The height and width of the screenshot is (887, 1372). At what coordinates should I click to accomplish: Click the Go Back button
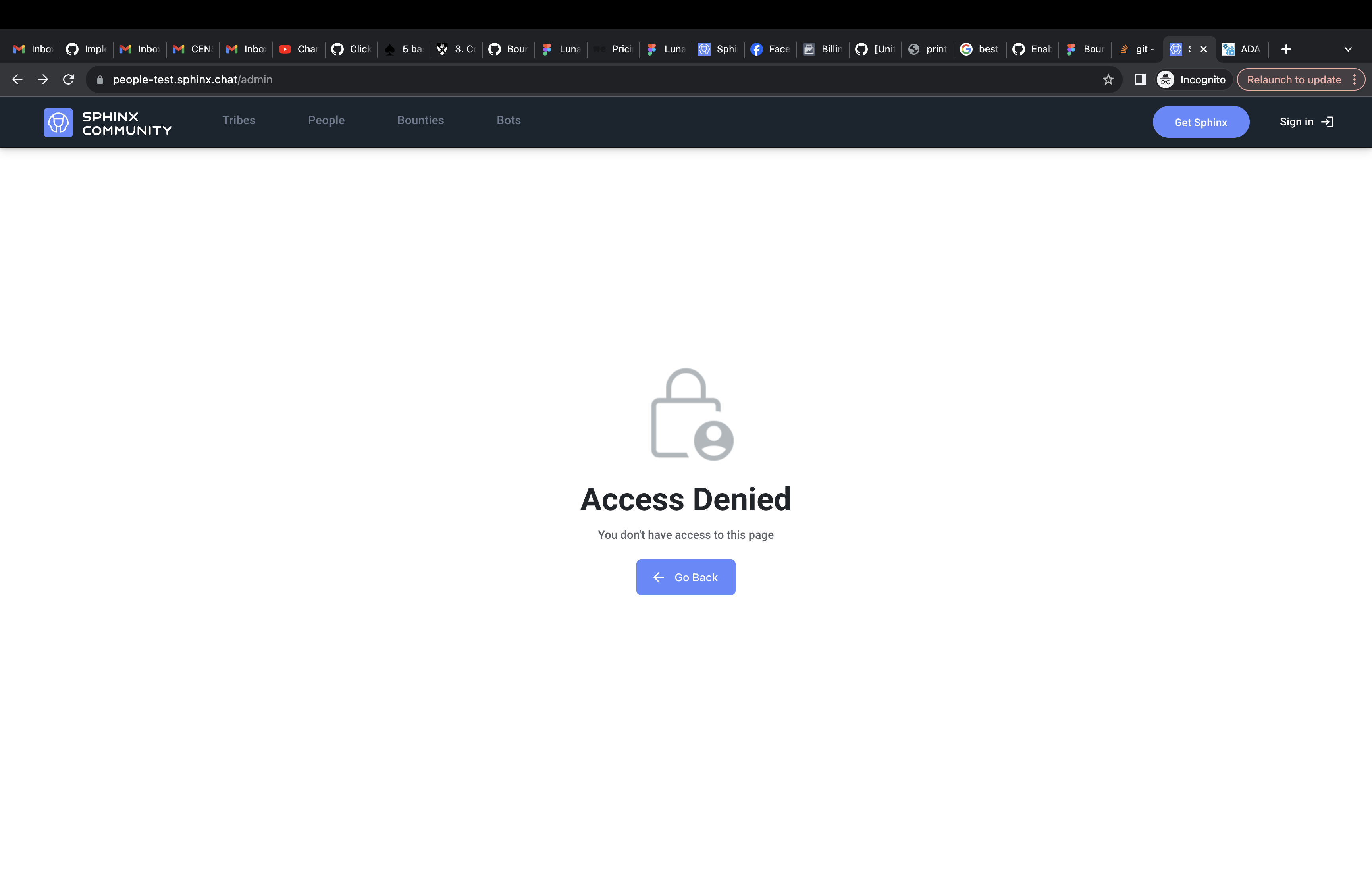686,577
